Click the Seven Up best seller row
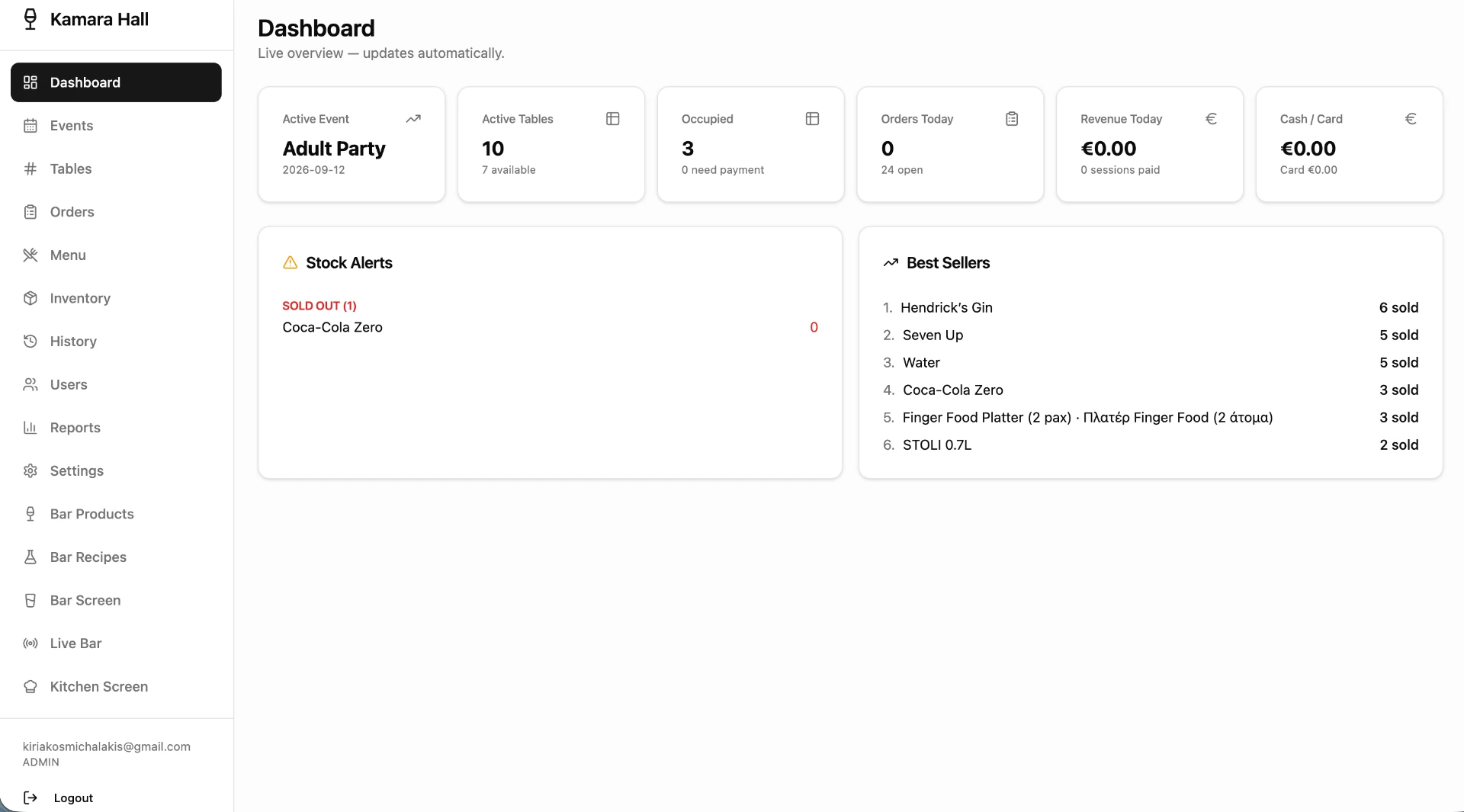This screenshot has width=1464, height=812. coord(1151,335)
